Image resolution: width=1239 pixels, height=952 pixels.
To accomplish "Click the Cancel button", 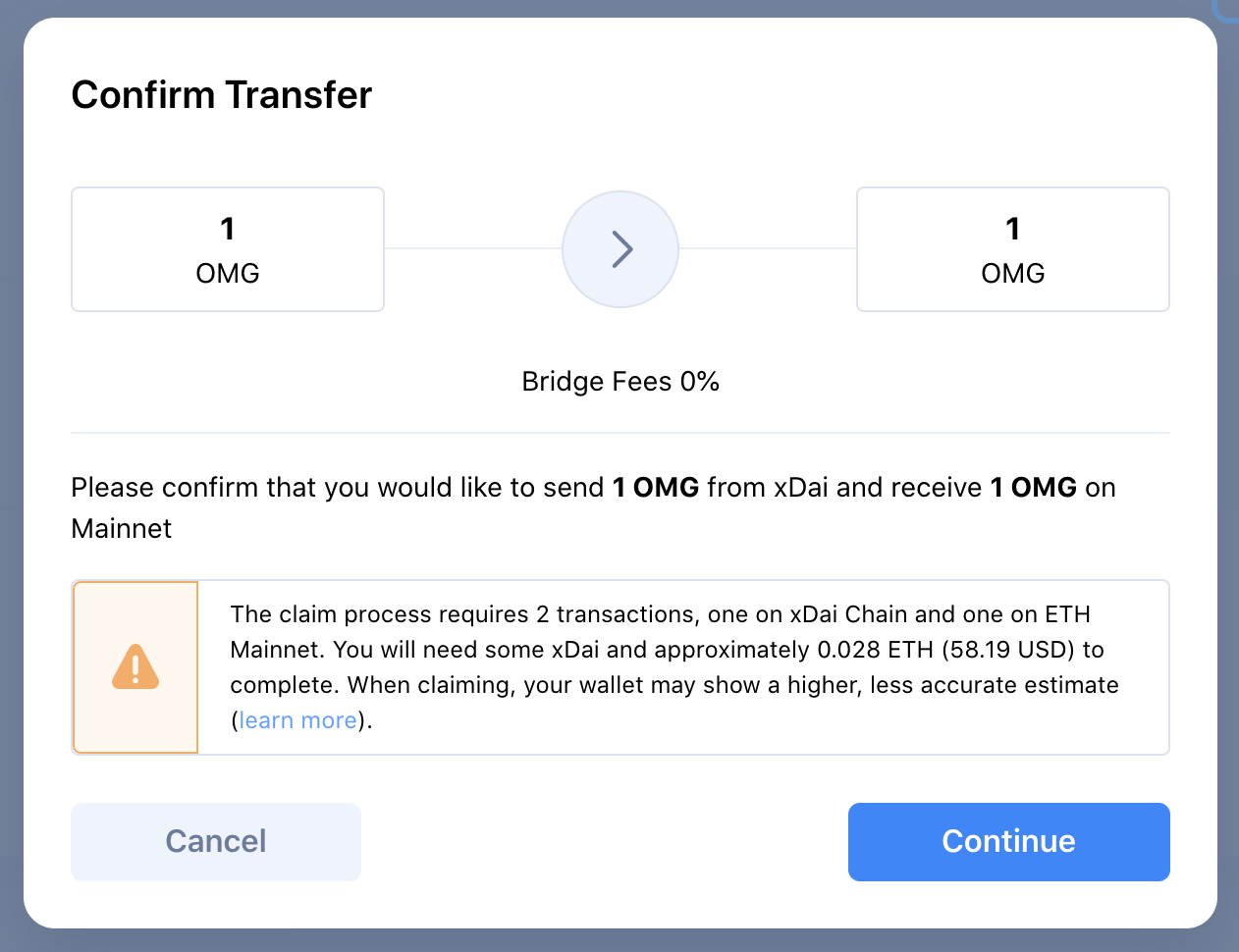I will click(x=215, y=841).
